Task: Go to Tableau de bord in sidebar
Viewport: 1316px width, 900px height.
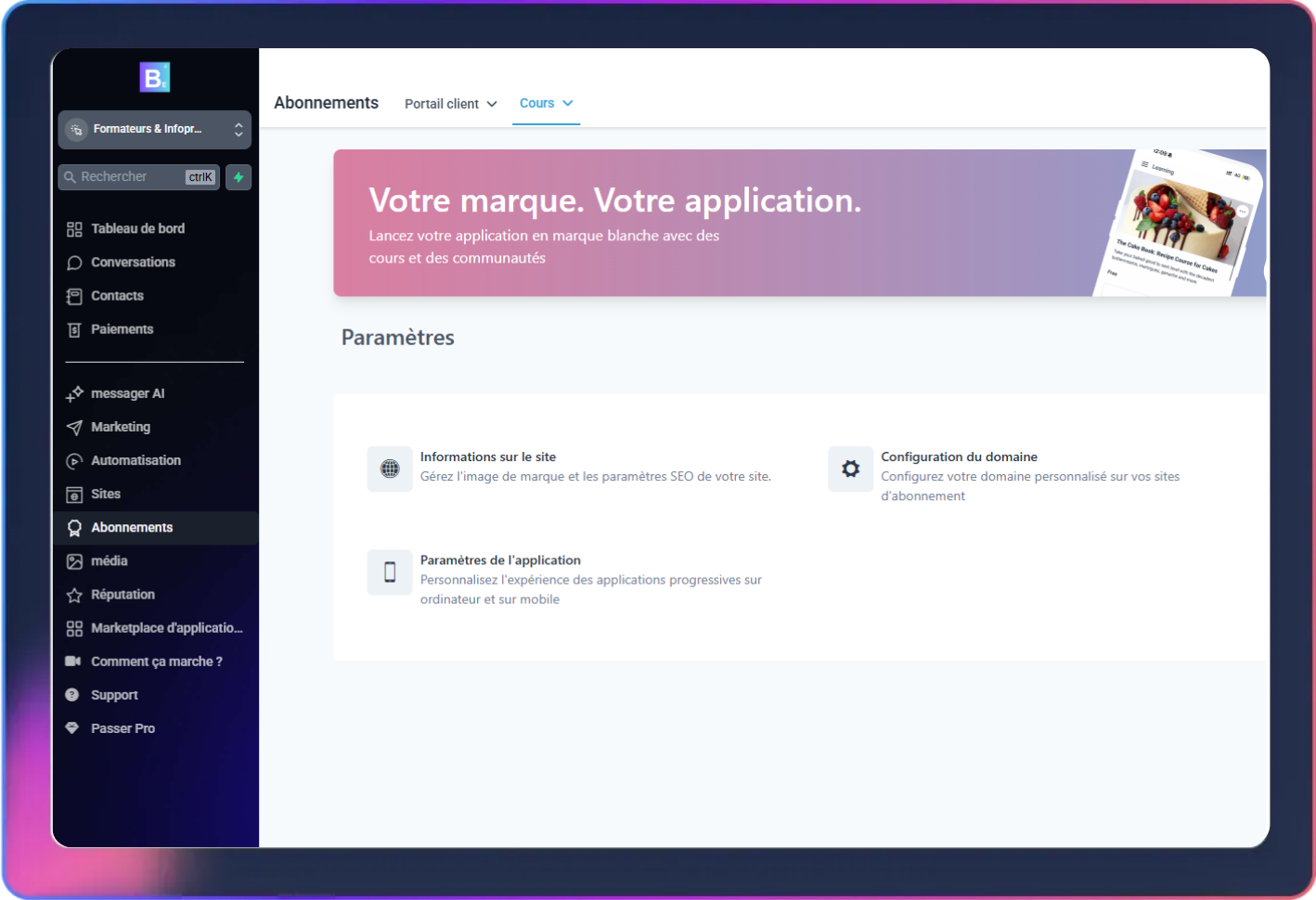Action: pos(137,229)
